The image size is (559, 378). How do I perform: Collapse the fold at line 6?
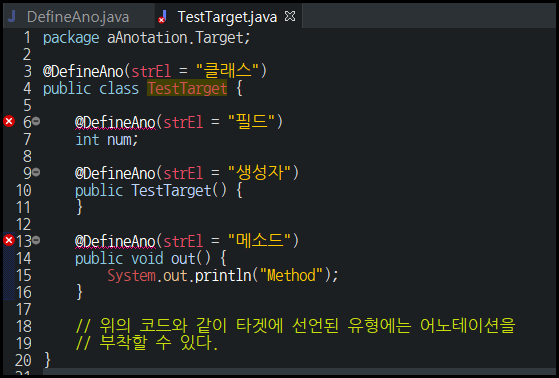click(36, 122)
